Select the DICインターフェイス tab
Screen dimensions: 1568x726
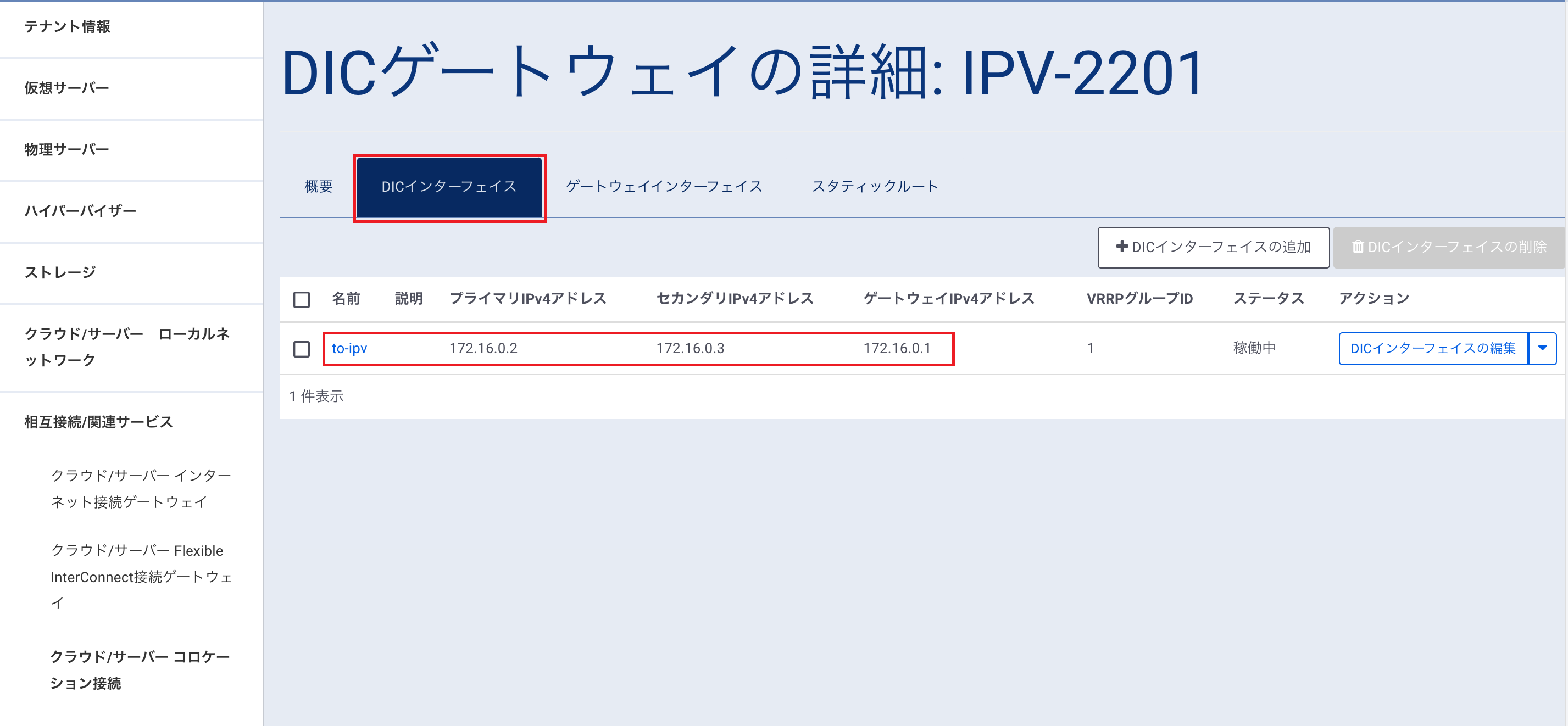click(449, 187)
